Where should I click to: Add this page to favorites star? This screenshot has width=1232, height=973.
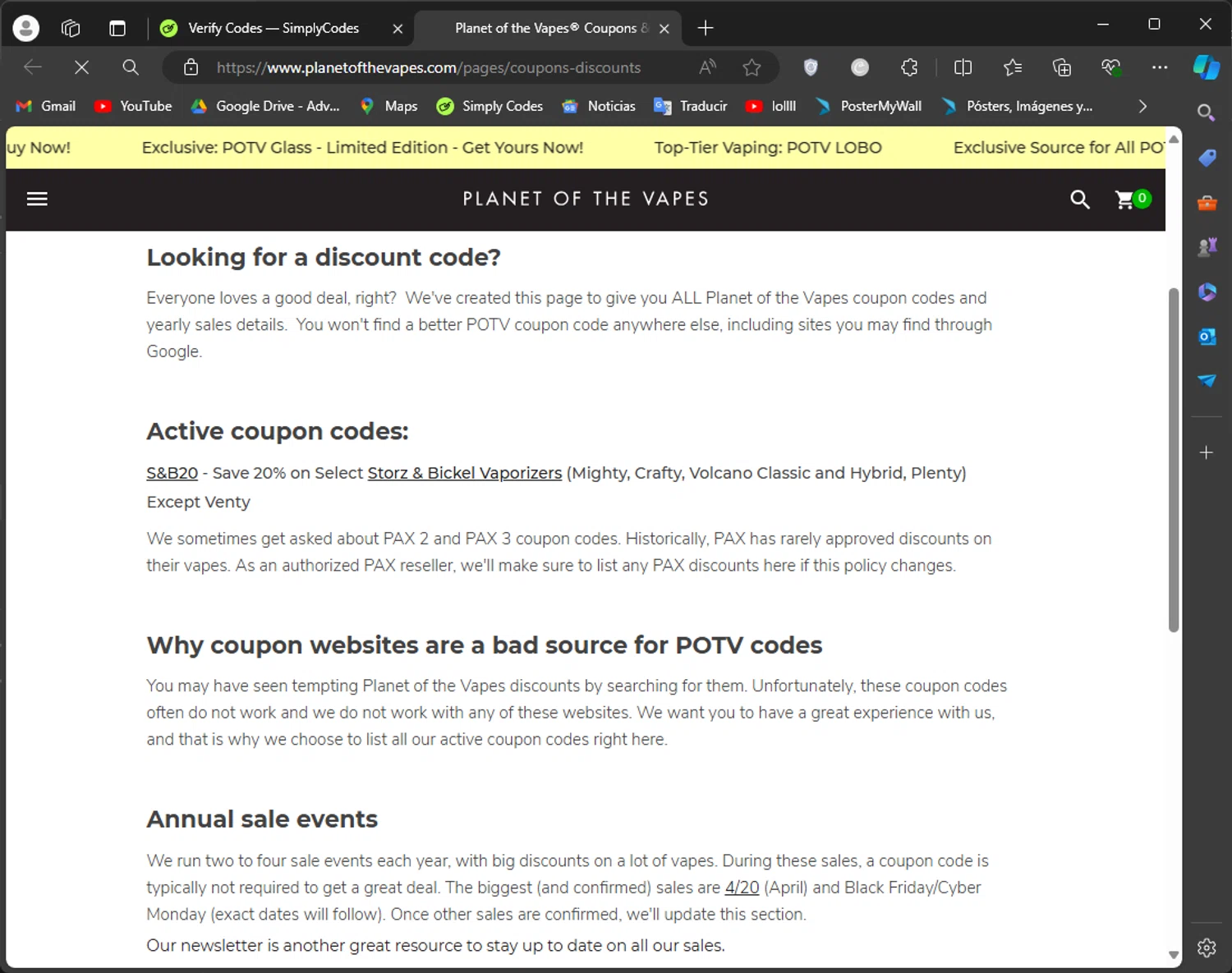(x=752, y=67)
